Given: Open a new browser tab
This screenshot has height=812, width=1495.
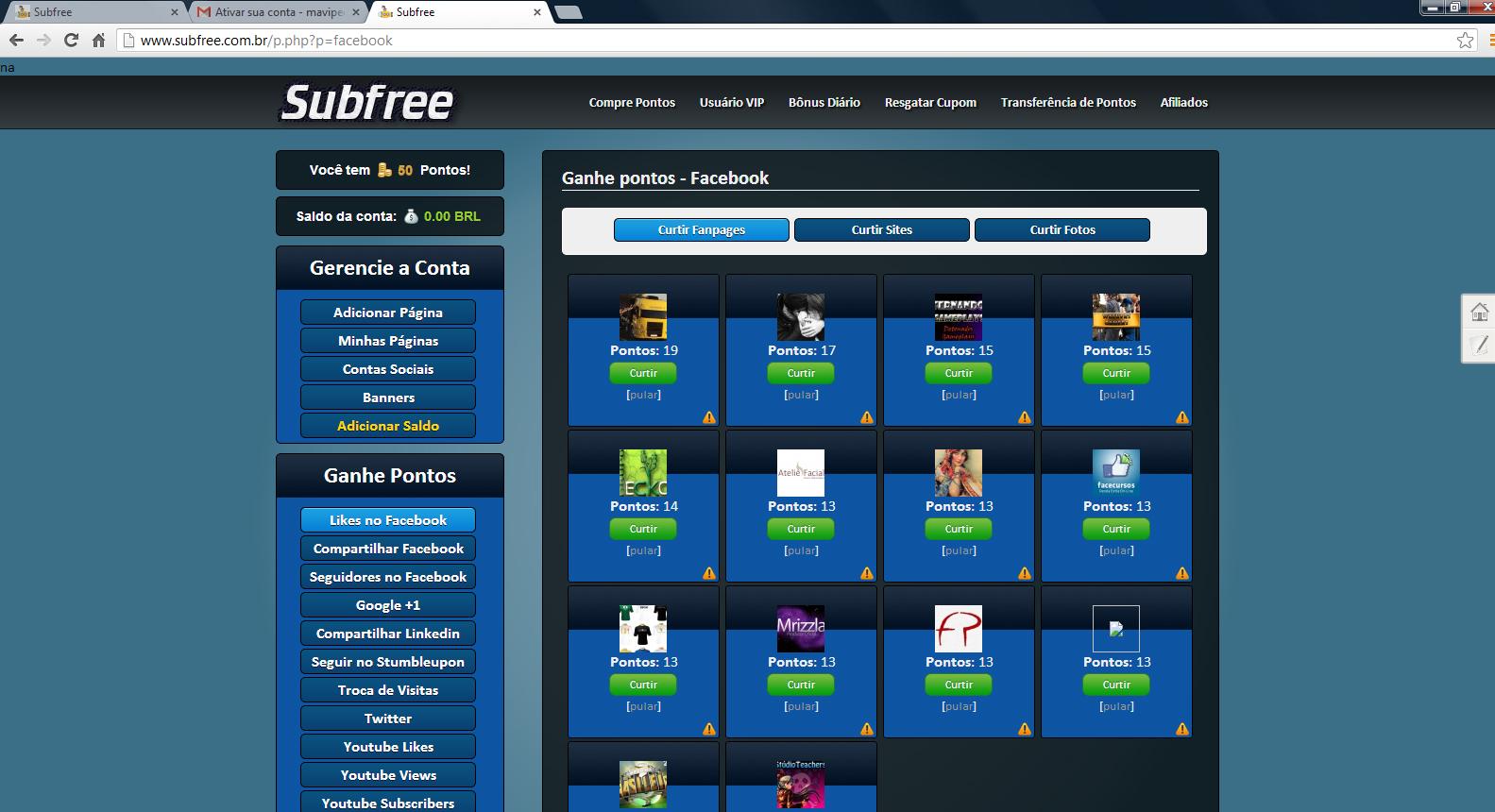Looking at the screenshot, I should click(569, 12).
